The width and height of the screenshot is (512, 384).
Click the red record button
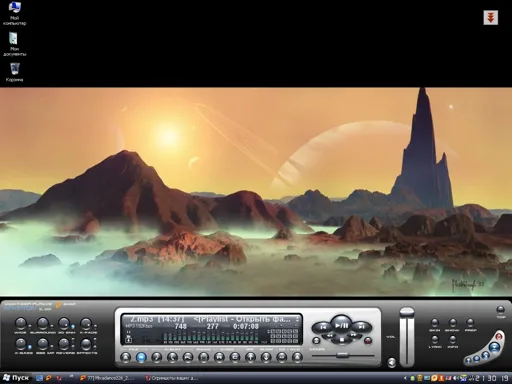[367, 341]
